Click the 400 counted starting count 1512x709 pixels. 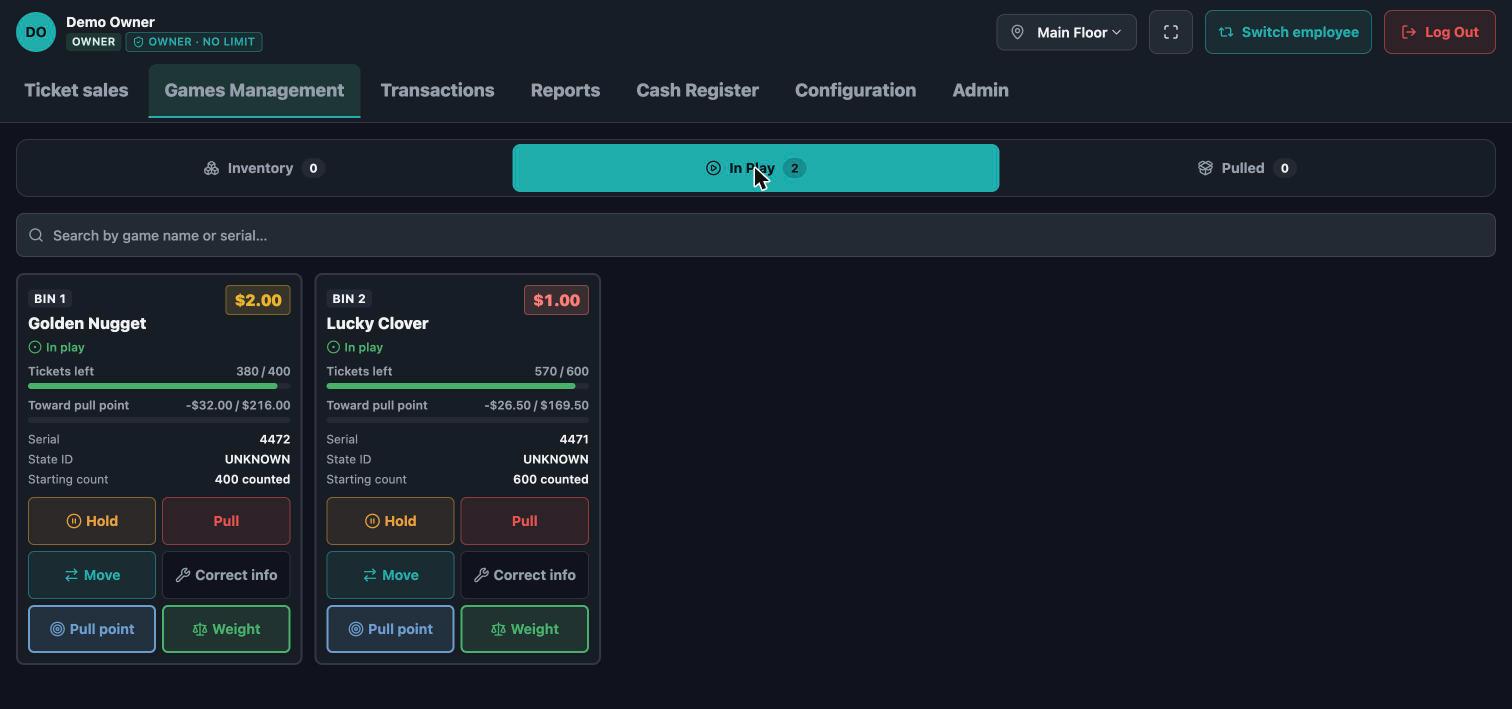(252, 479)
